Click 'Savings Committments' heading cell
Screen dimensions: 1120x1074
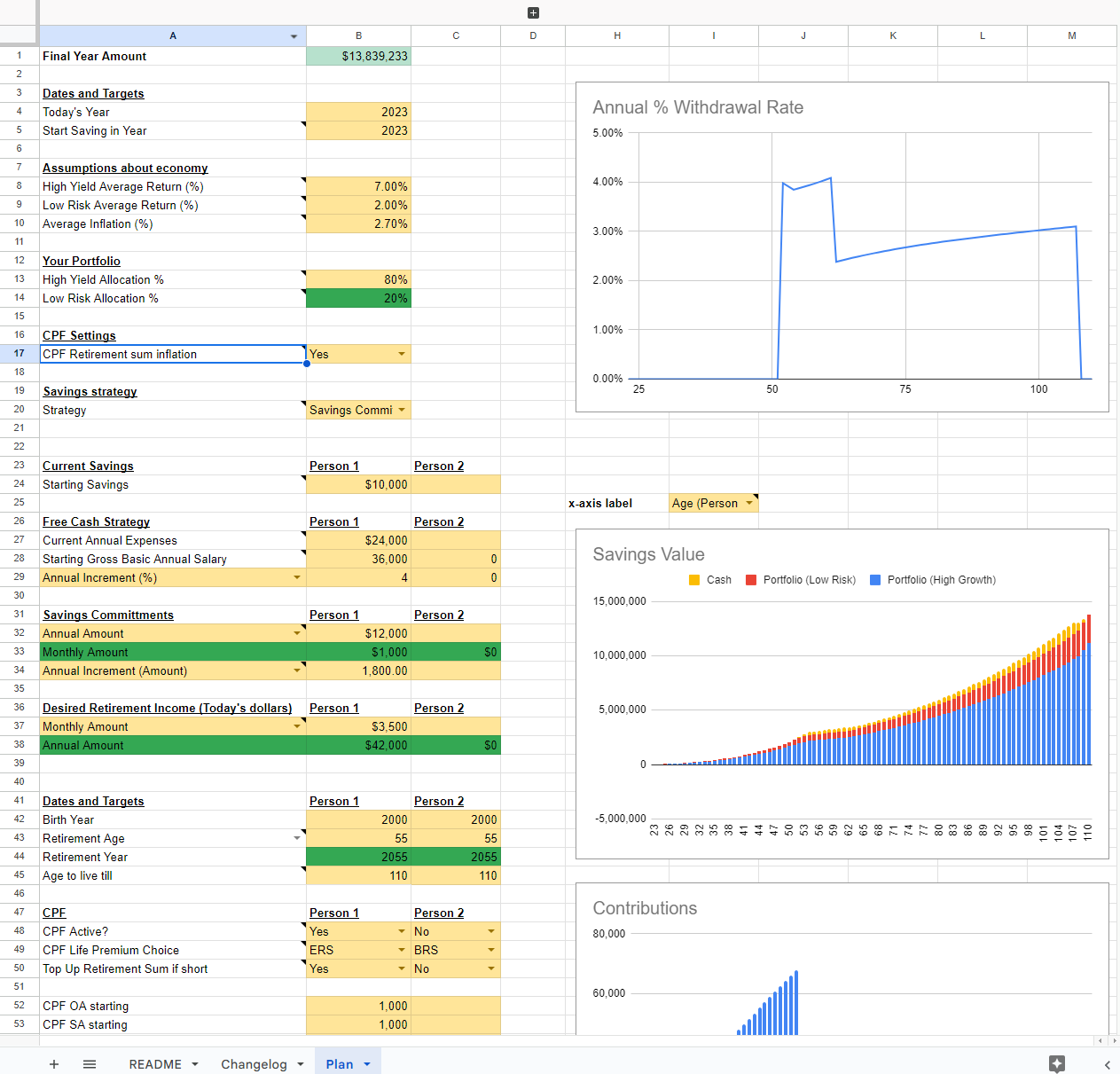(x=108, y=615)
